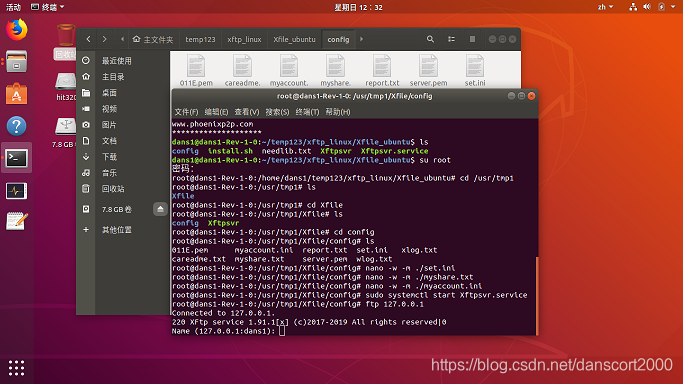Go to 主文件夹 in the path bar
The width and height of the screenshot is (683, 384).
coord(153,39)
